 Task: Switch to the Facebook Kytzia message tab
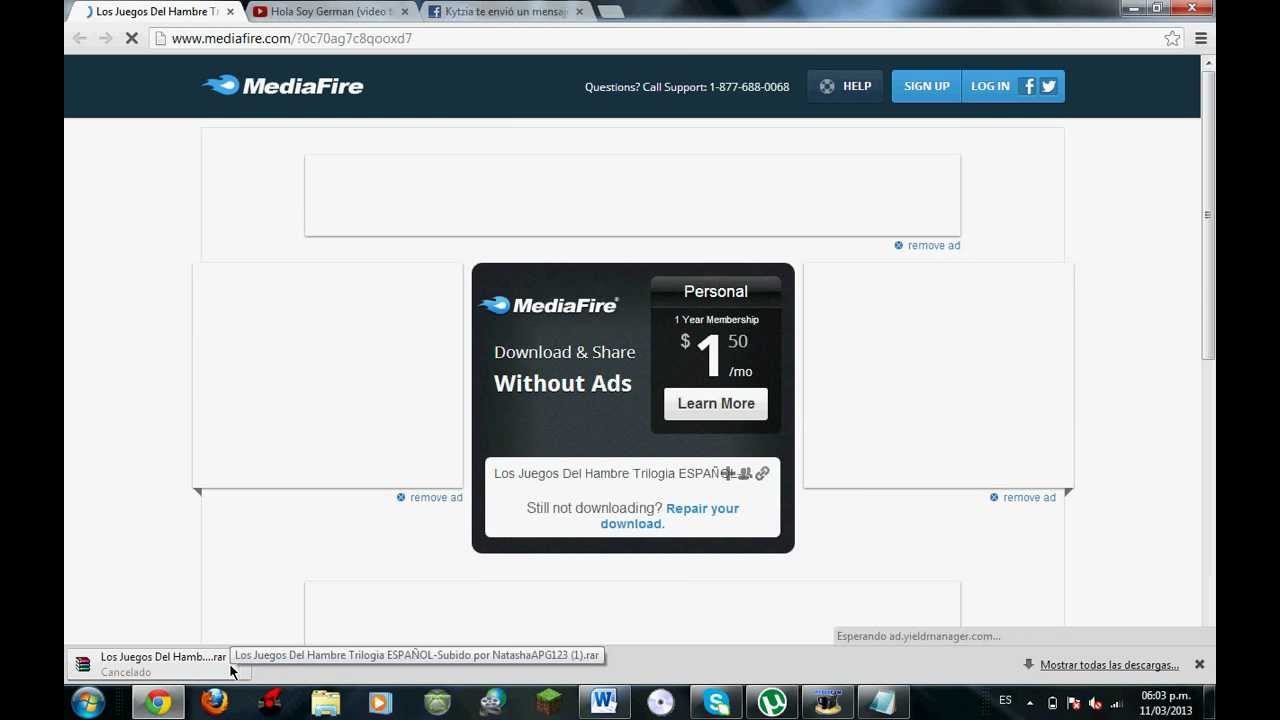point(505,12)
